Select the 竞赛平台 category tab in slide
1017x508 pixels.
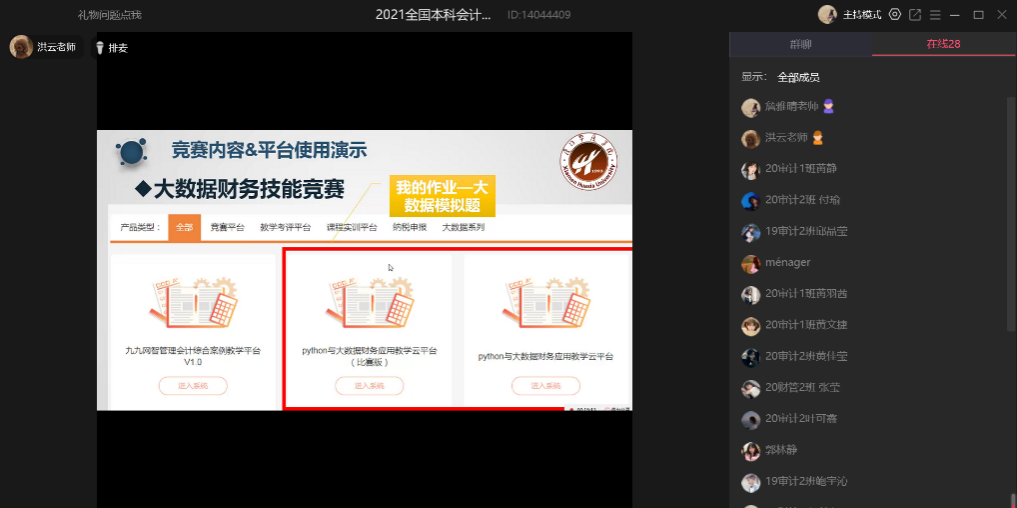coord(227,228)
